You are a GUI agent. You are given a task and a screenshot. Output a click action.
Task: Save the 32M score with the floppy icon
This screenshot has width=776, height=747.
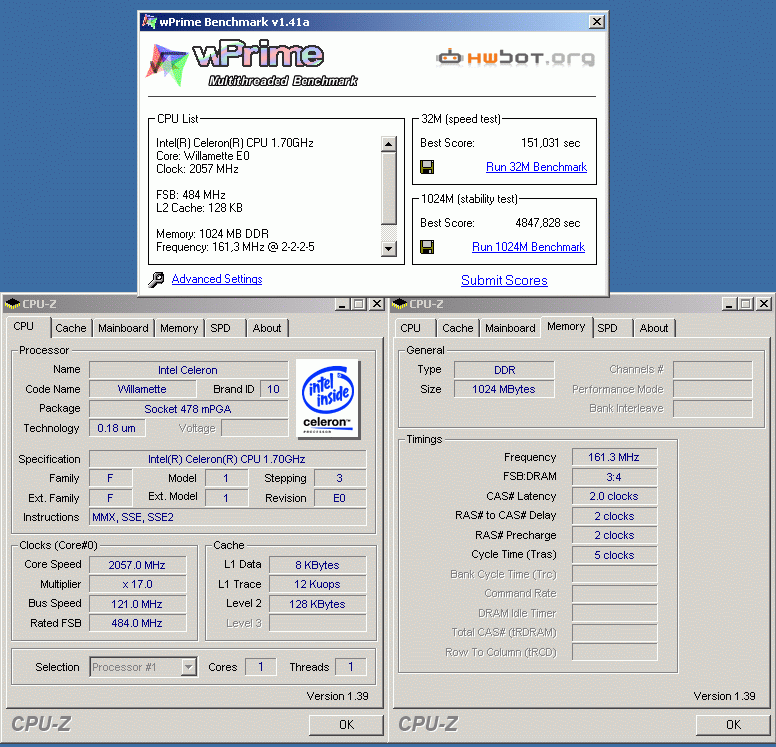[427, 167]
